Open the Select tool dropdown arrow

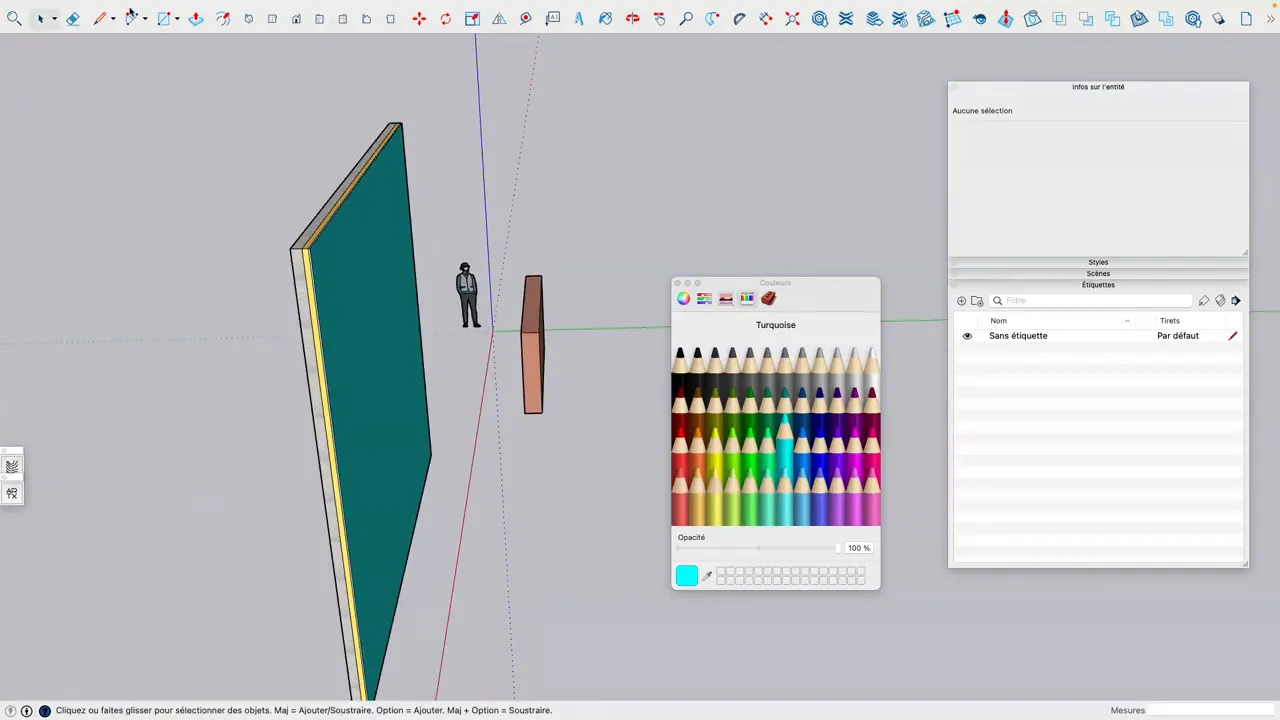coord(53,18)
